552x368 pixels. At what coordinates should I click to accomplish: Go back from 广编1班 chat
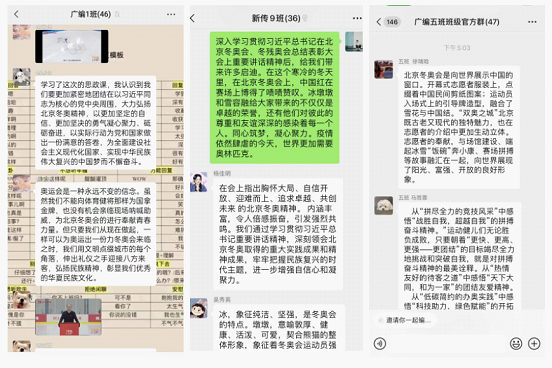pyautogui.click(x=16, y=14)
